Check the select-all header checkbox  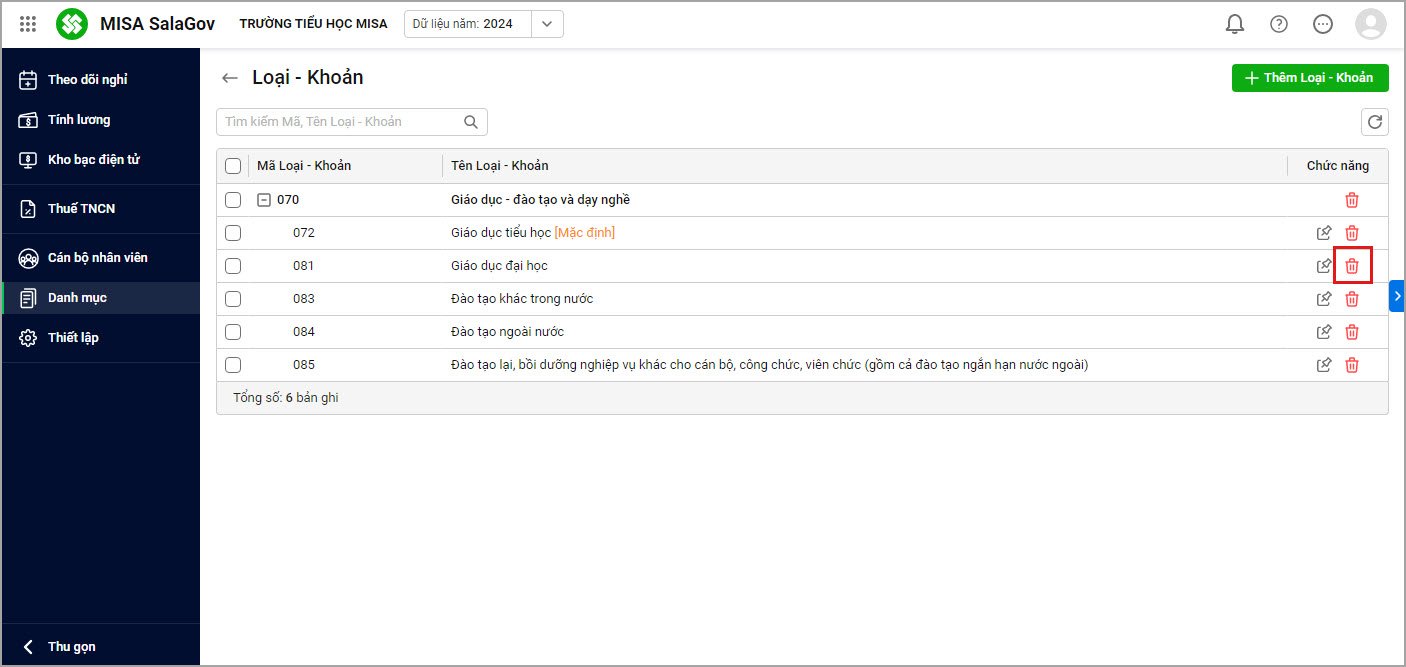(x=233, y=166)
